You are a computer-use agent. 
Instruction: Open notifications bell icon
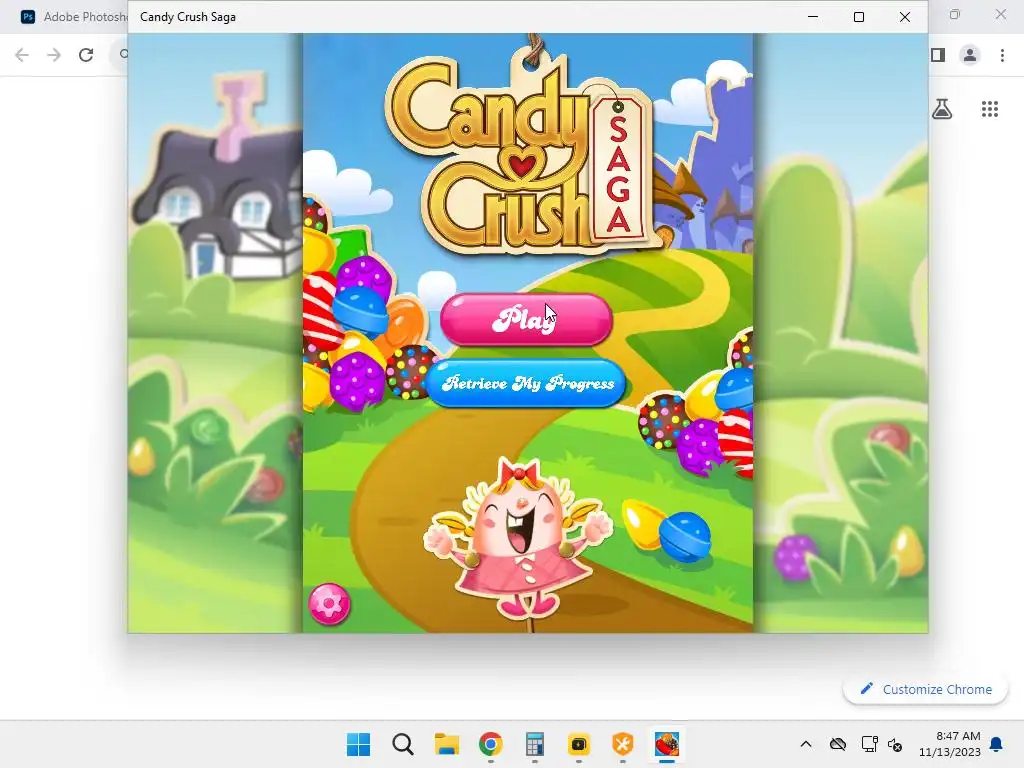pos(997,744)
